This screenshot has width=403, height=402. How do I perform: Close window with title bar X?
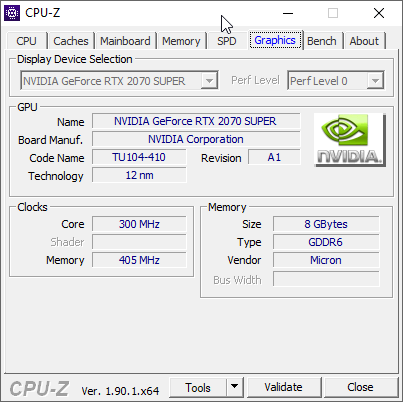tap(379, 13)
